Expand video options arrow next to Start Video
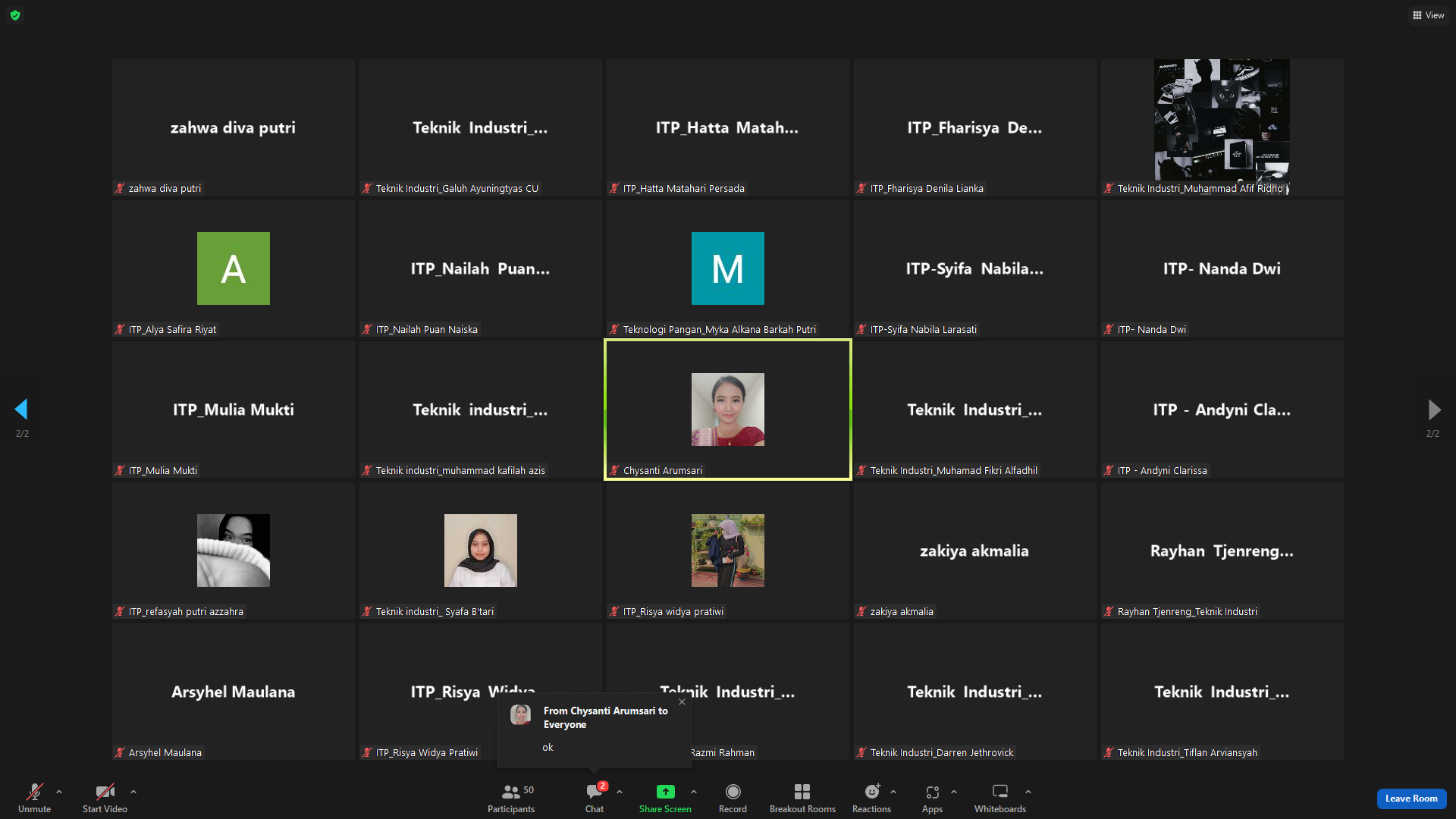Screen dimensions: 1456x819 [133, 792]
